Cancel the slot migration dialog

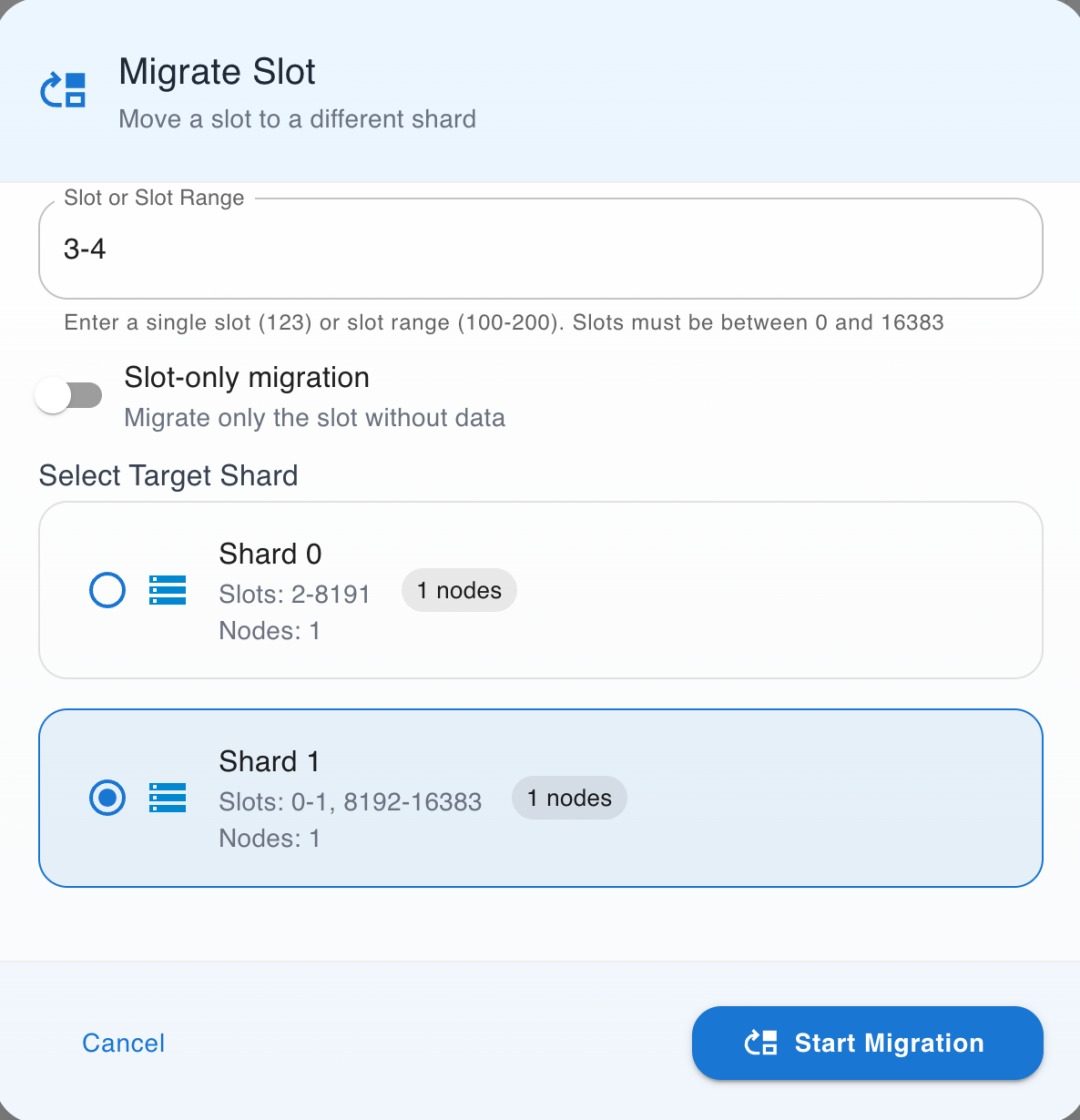pos(124,1043)
